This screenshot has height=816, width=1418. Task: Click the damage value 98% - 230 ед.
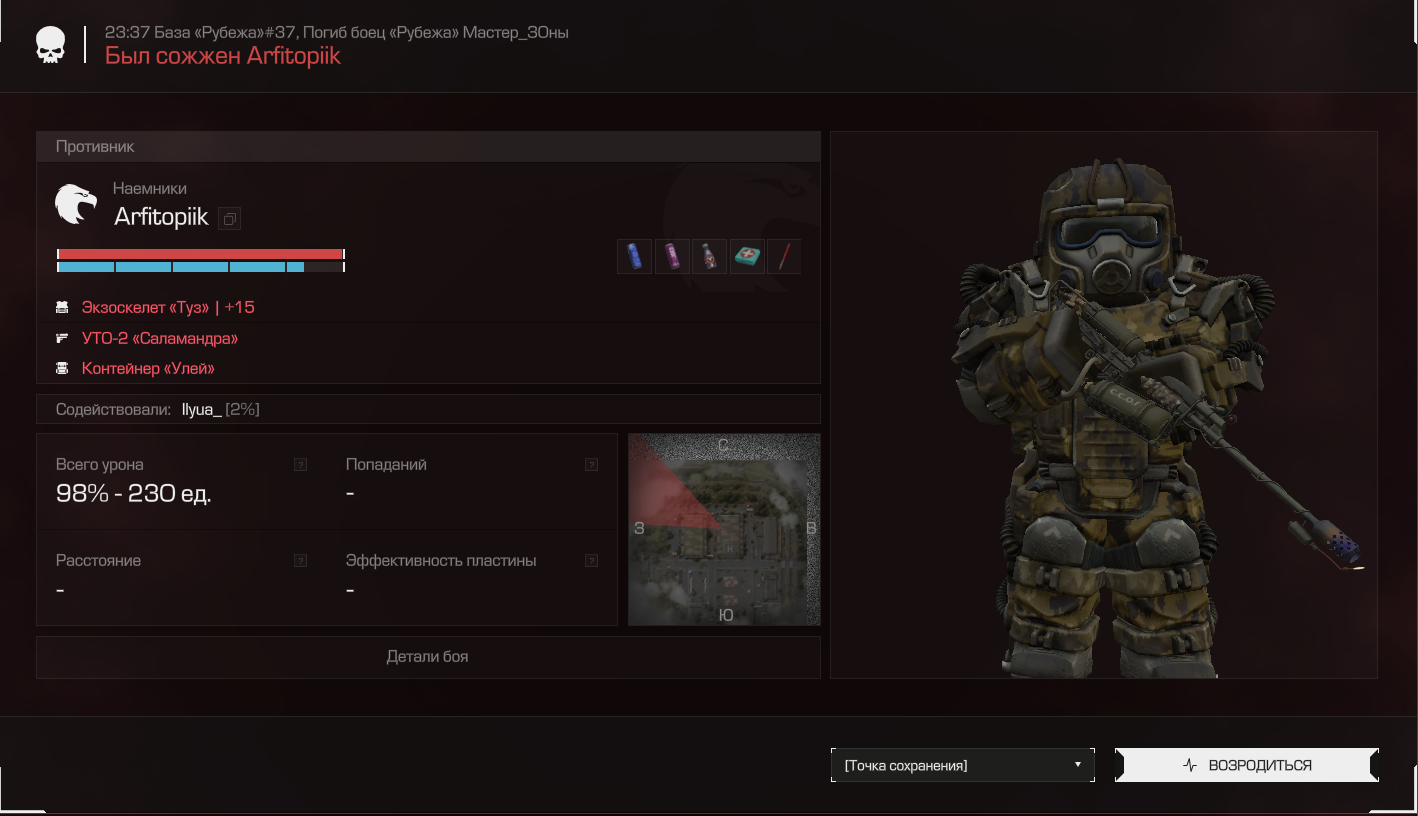coord(134,493)
